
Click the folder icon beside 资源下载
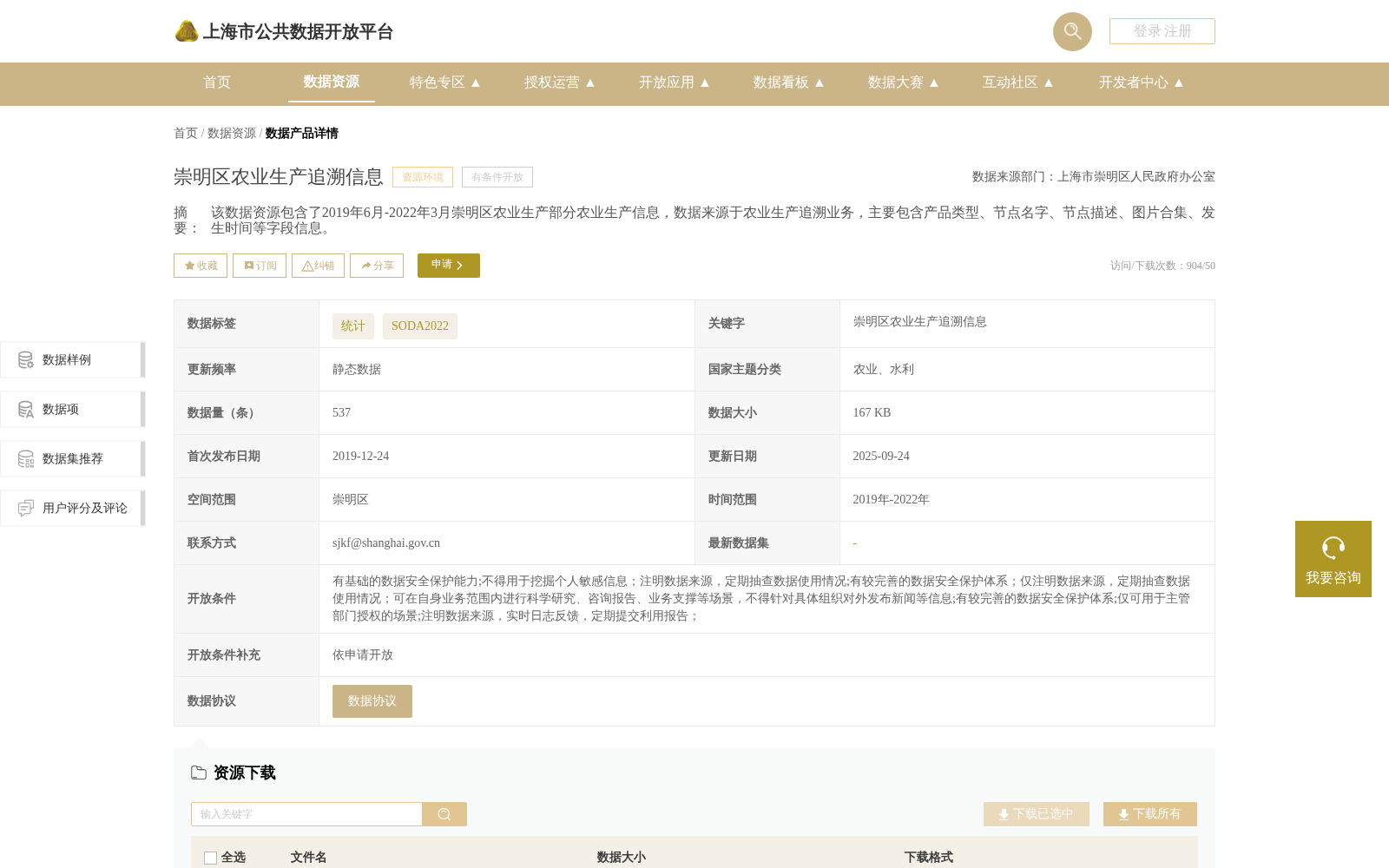[x=199, y=773]
